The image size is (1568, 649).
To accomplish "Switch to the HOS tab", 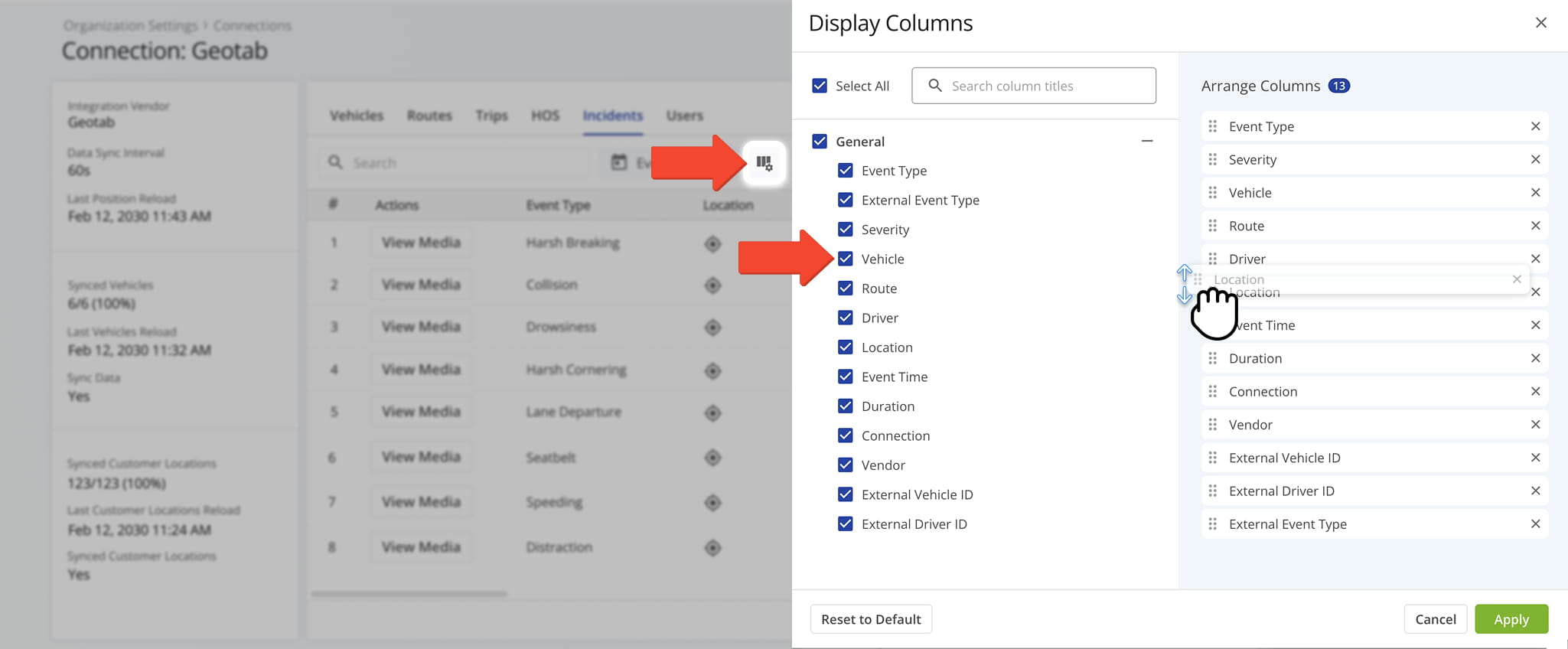I will (546, 116).
